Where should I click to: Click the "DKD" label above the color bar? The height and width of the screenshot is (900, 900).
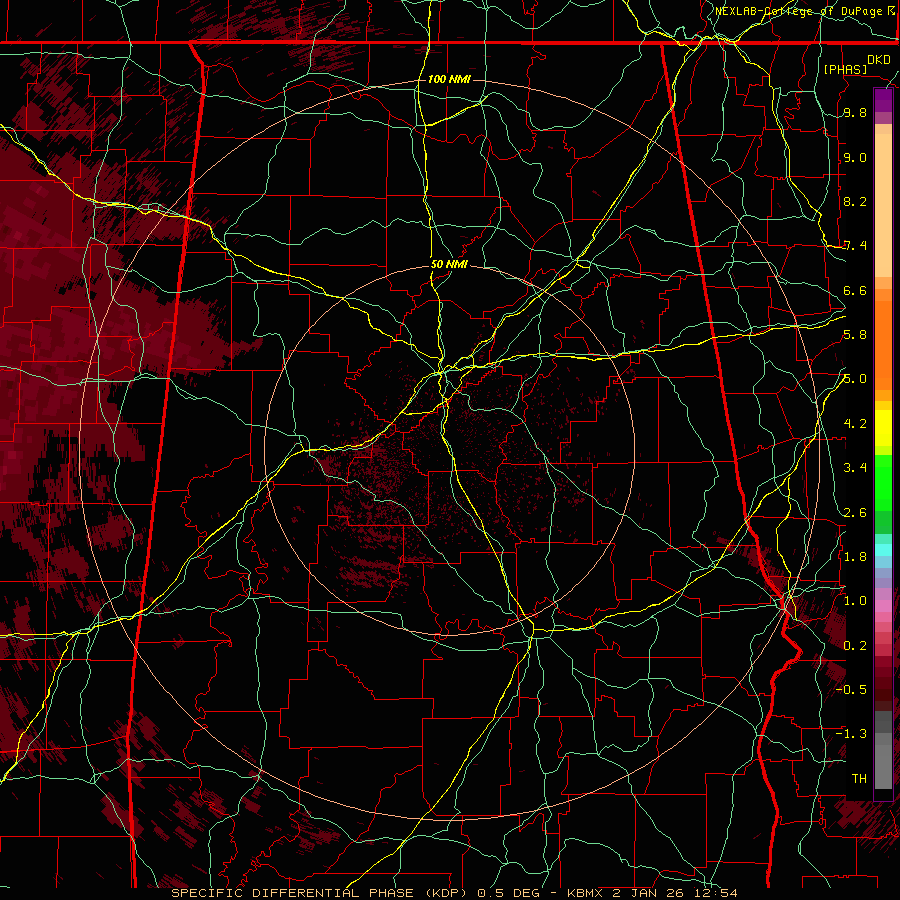coord(879,60)
